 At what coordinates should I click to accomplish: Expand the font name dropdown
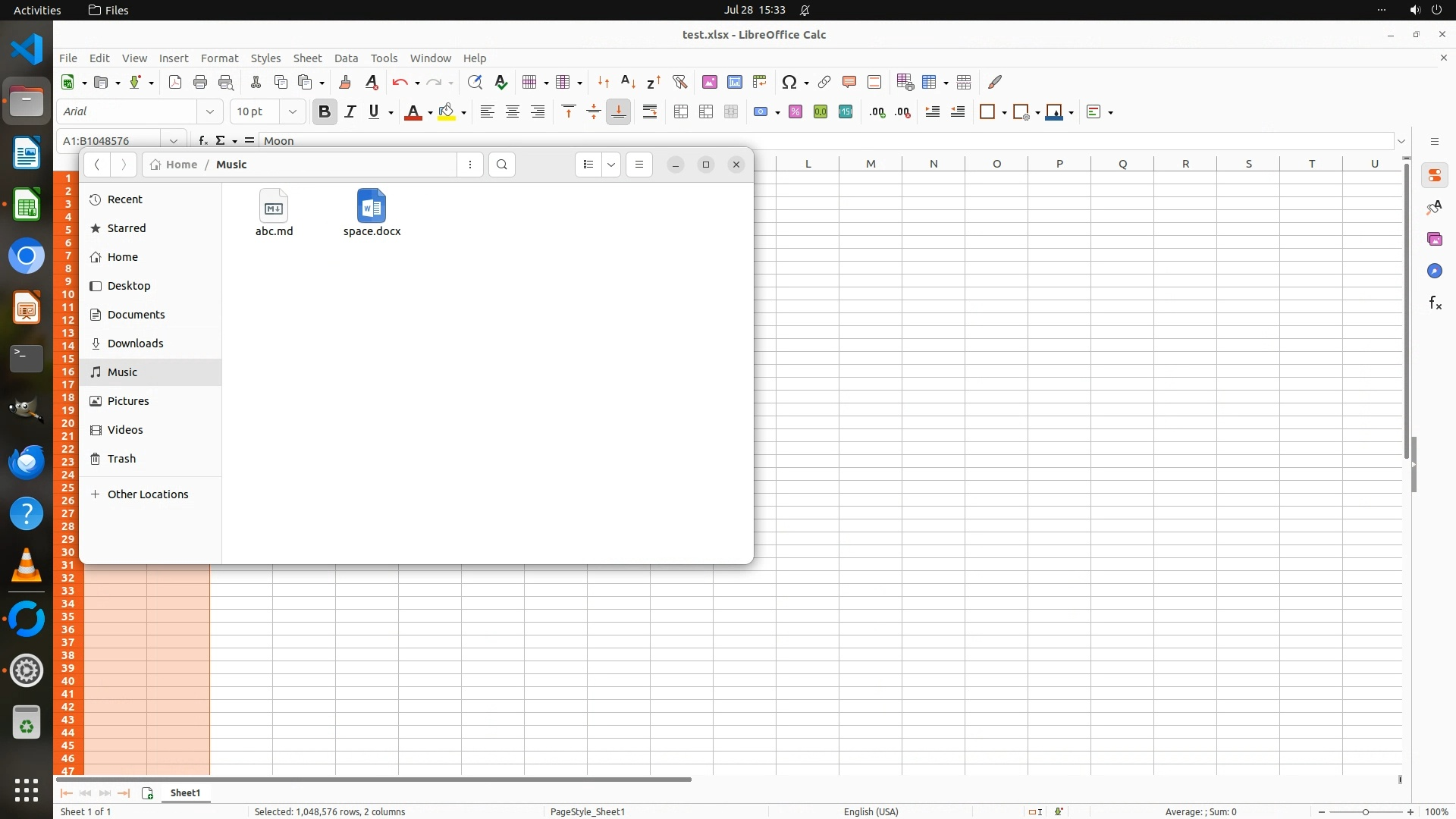point(210,111)
